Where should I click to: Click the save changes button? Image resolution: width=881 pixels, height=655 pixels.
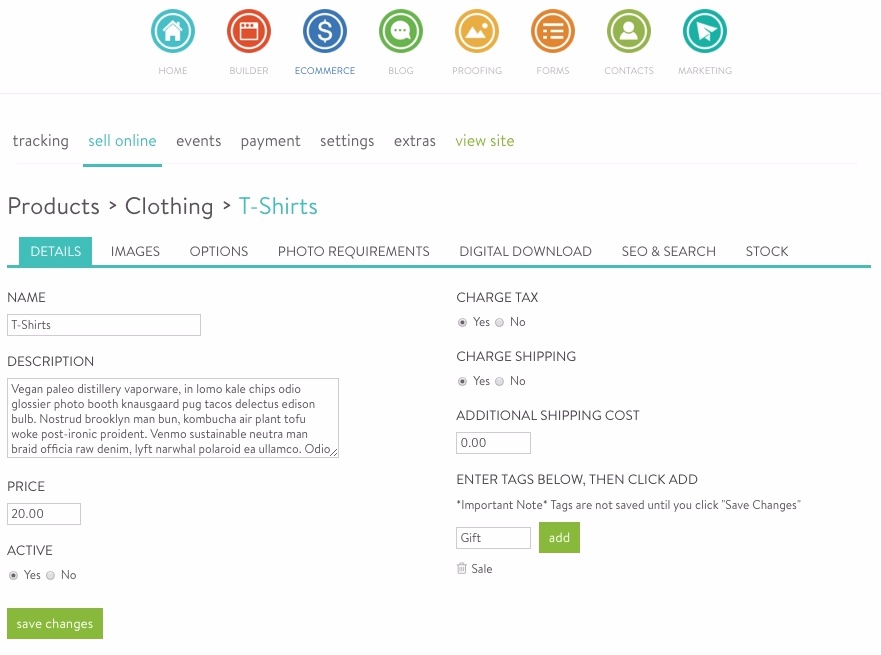coord(54,623)
